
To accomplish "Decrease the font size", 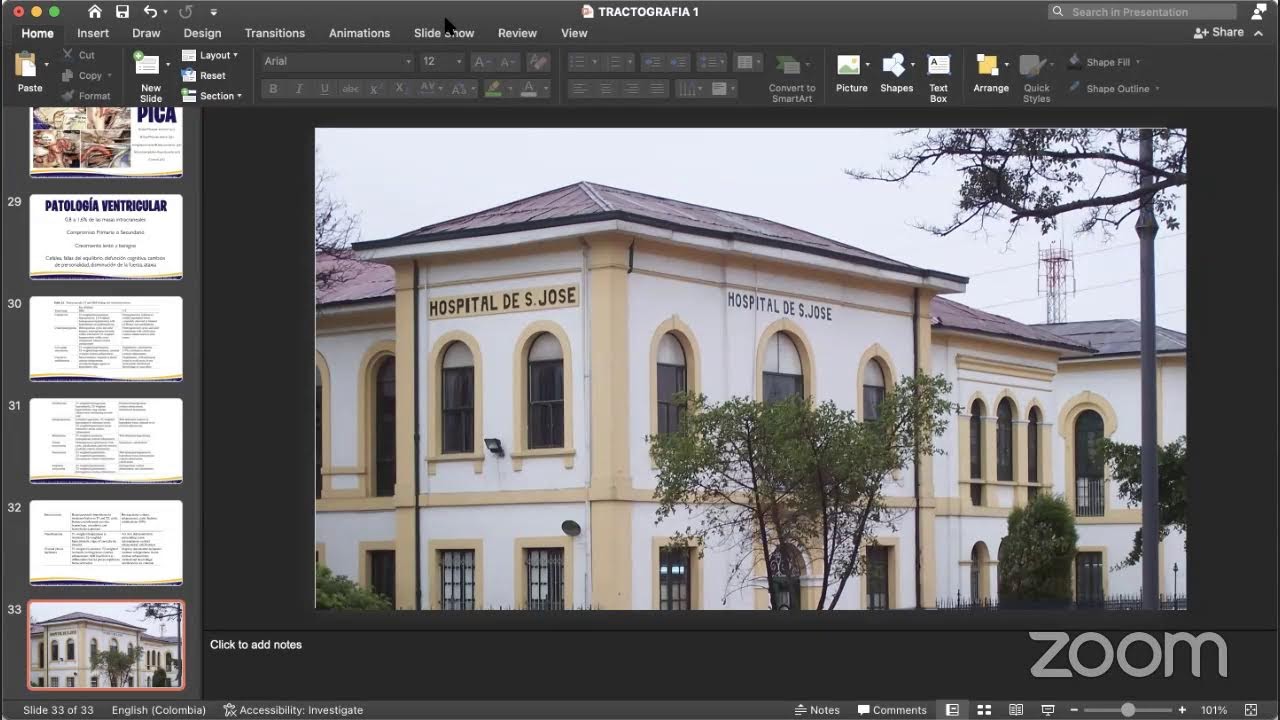I will point(508,61).
